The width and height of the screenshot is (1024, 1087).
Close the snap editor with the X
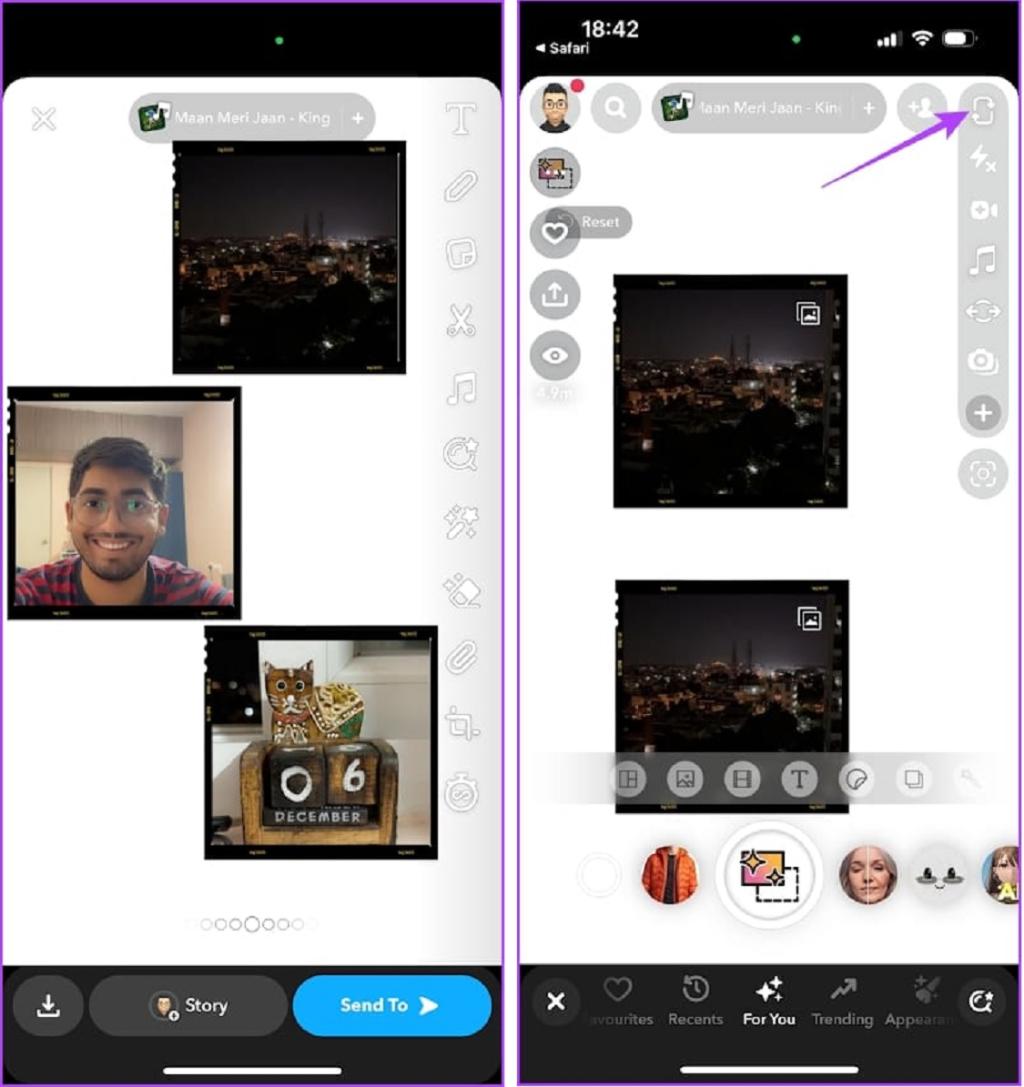pos(44,119)
